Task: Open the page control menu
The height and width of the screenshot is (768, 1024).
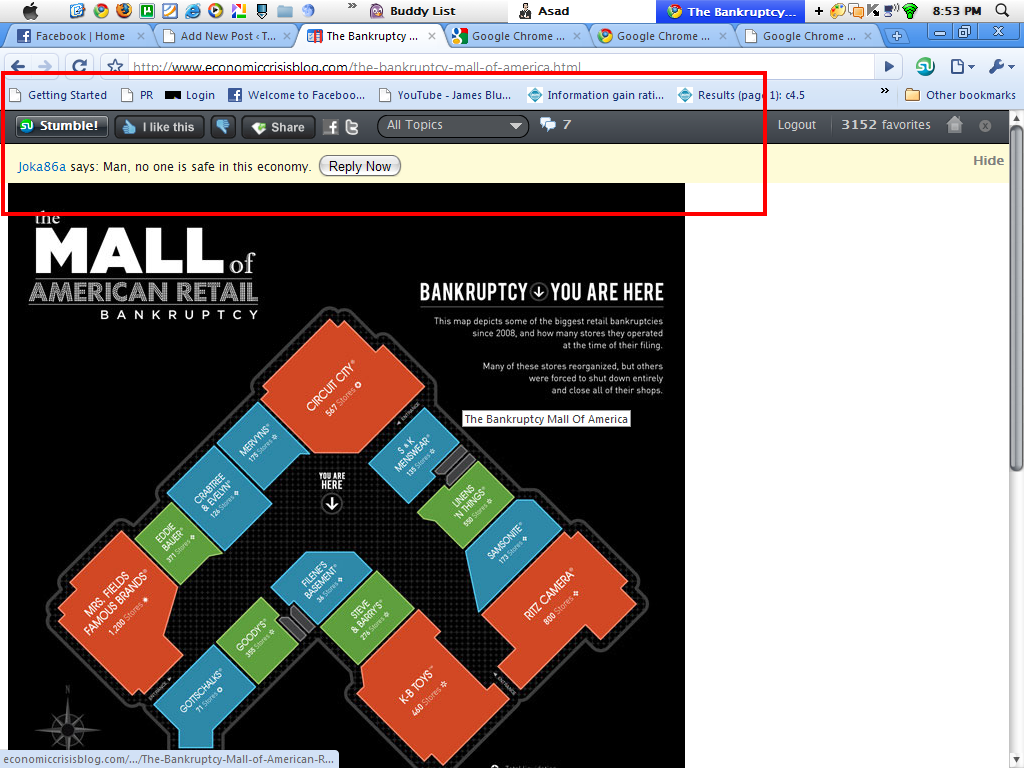Action: [x=963, y=66]
